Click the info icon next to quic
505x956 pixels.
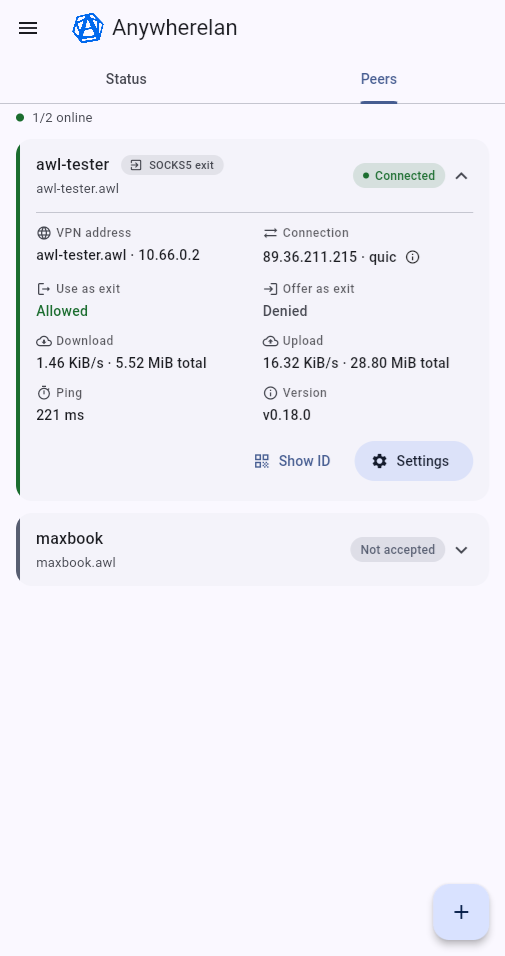[x=413, y=257]
